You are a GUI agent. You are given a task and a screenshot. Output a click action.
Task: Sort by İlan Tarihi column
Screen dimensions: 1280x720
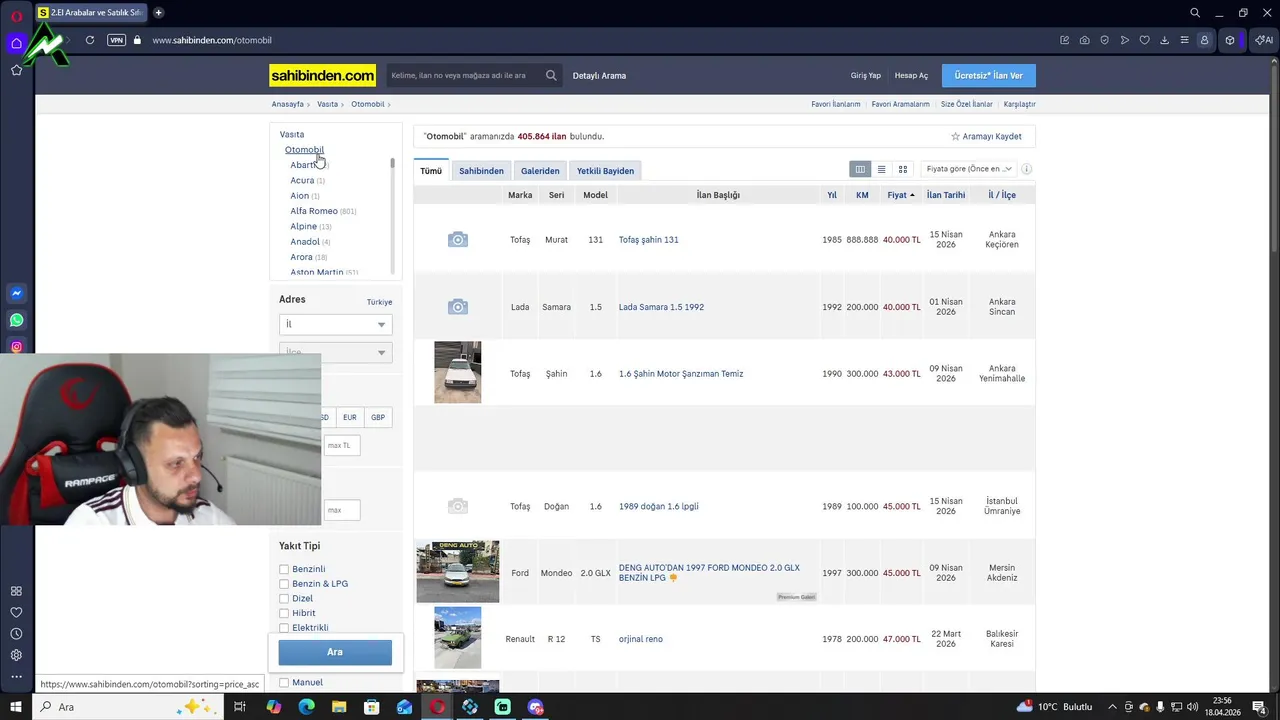pyautogui.click(x=946, y=195)
